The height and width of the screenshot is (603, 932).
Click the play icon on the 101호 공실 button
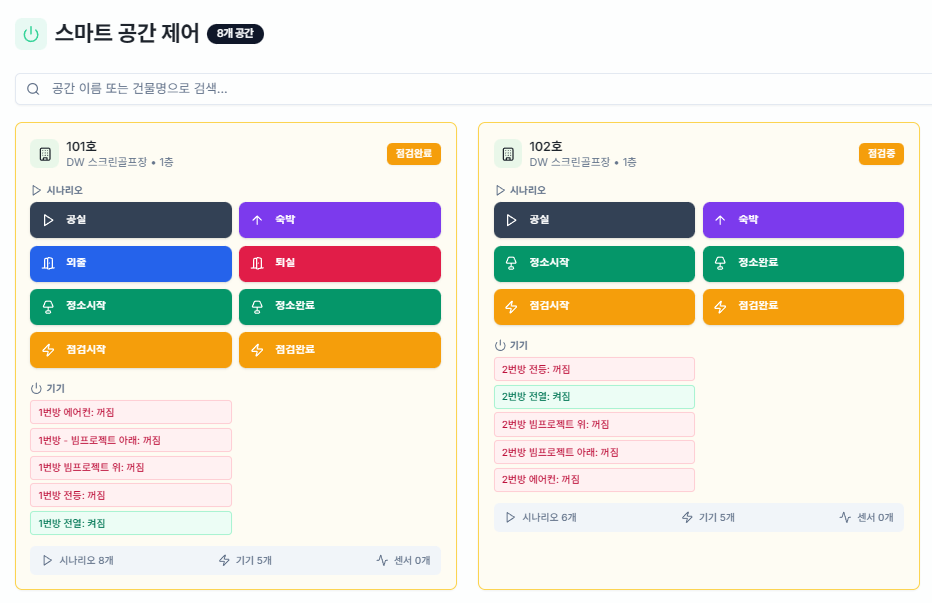(x=47, y=220)
